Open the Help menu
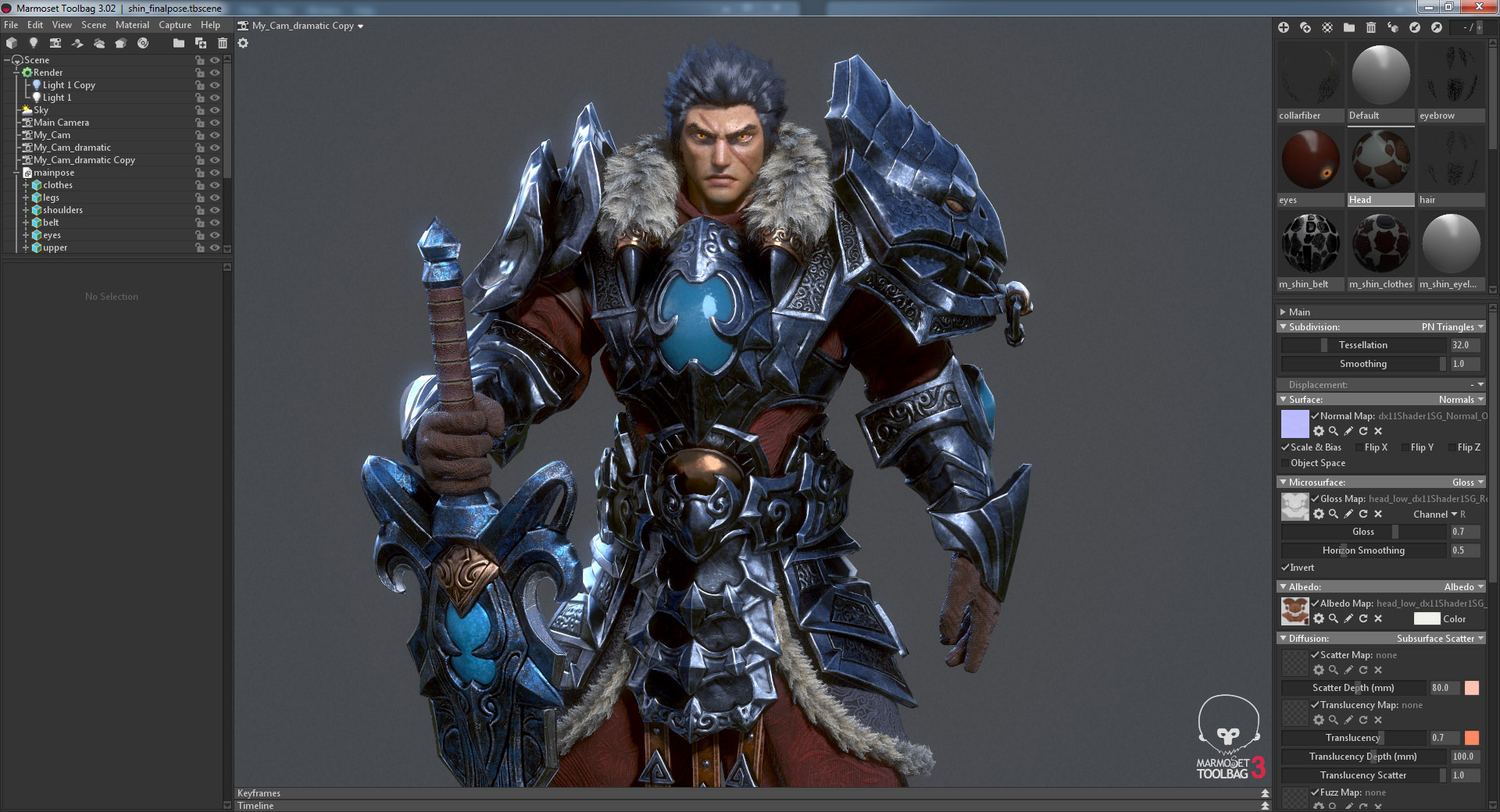 (210, 25)
